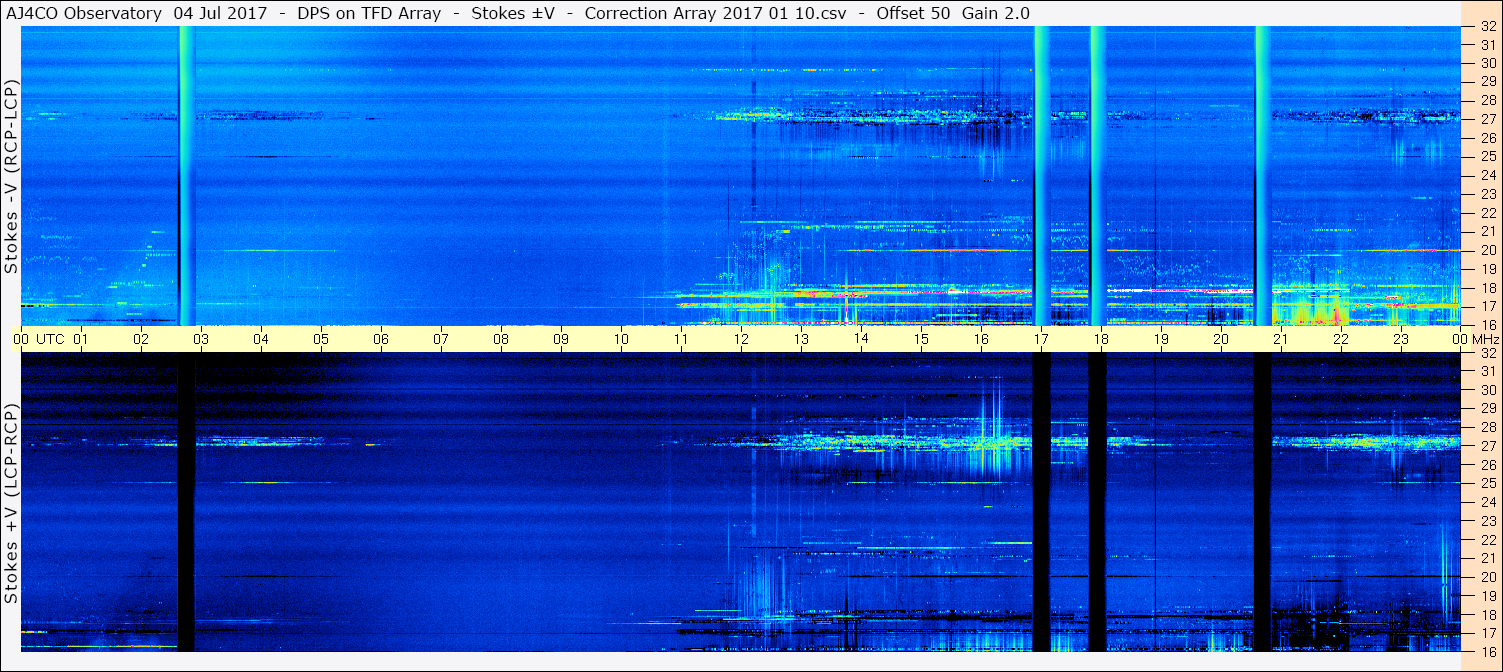This screenshot has height=672, width=1503.
Task: Click the 13 hour tick label
Action: pyautogui.click(x=801, y=339)
